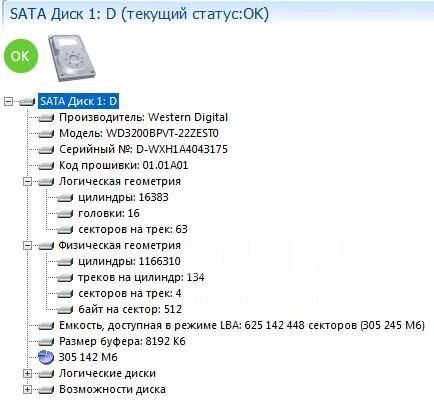Click the icon beside секторов на трек: 4

click(x=65, y=293)
